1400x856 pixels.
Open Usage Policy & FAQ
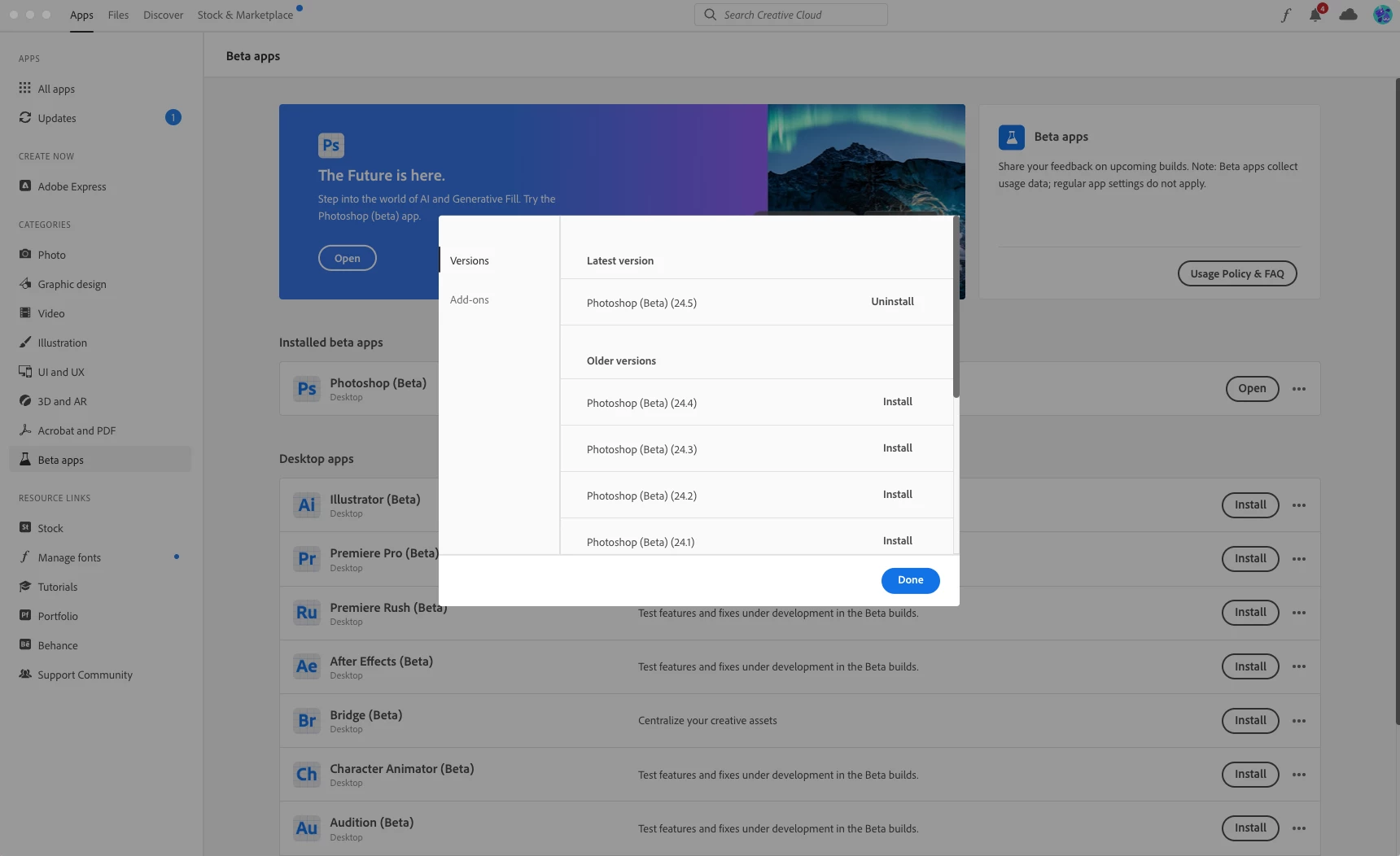tap(1237, 273)
